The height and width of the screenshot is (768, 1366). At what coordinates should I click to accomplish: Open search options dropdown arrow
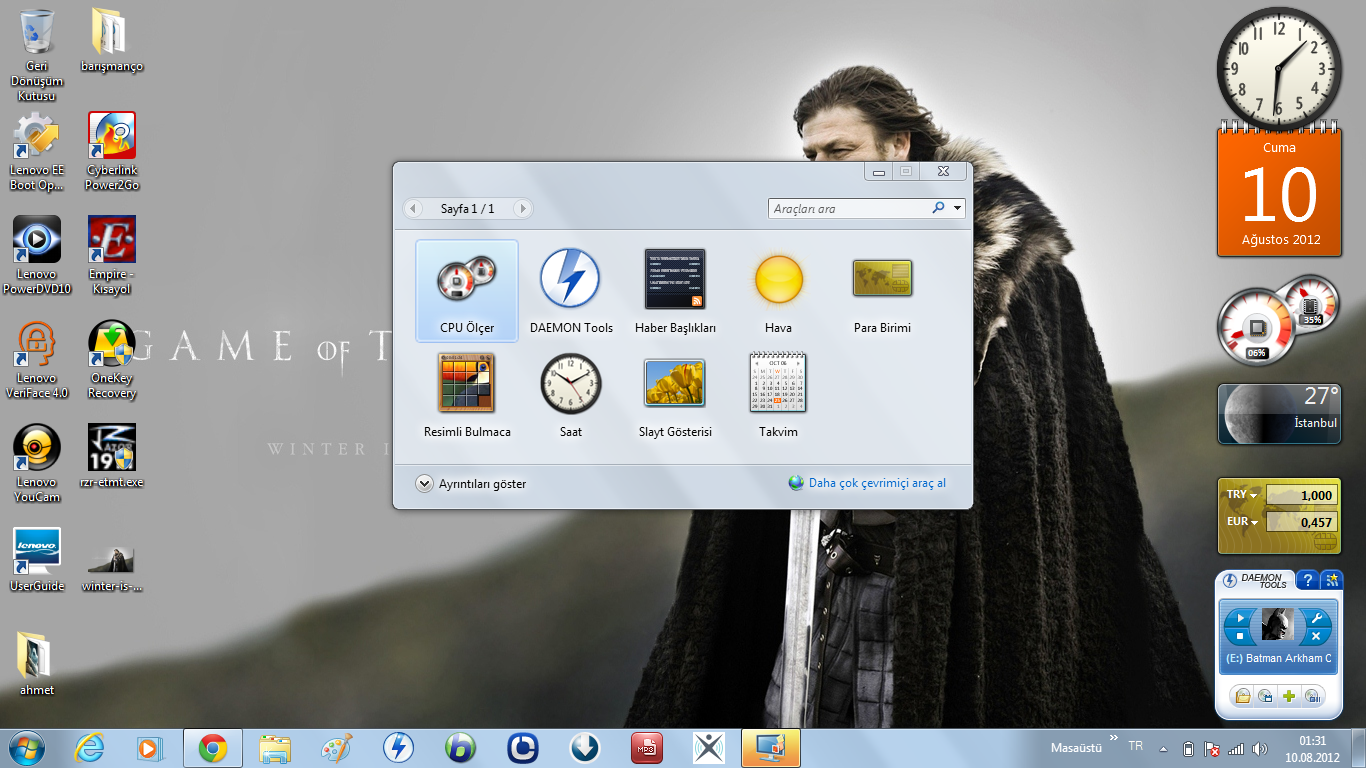(x=958, y=208)
